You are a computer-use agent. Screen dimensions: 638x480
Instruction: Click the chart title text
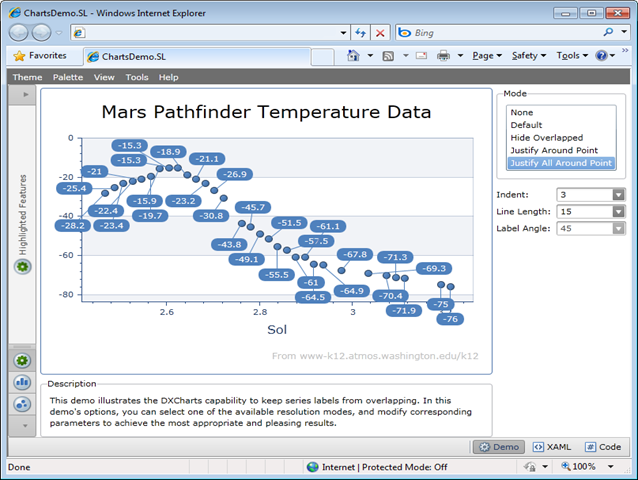pos(266,112)
